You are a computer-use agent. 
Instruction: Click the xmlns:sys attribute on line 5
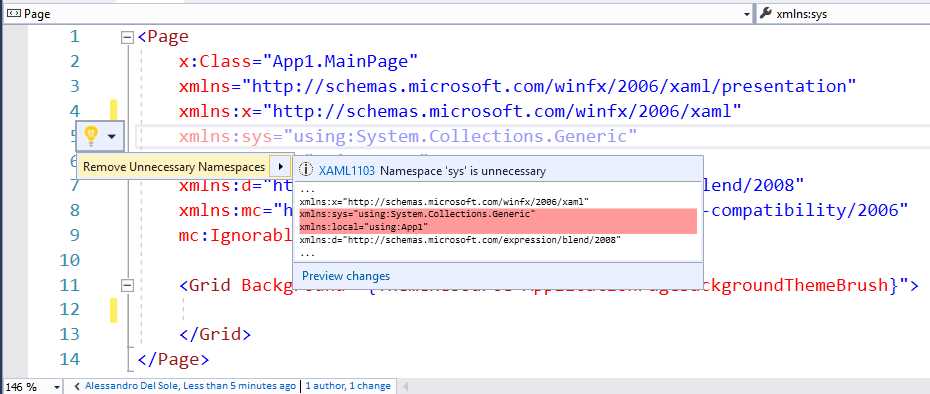(x=408, y=136)
